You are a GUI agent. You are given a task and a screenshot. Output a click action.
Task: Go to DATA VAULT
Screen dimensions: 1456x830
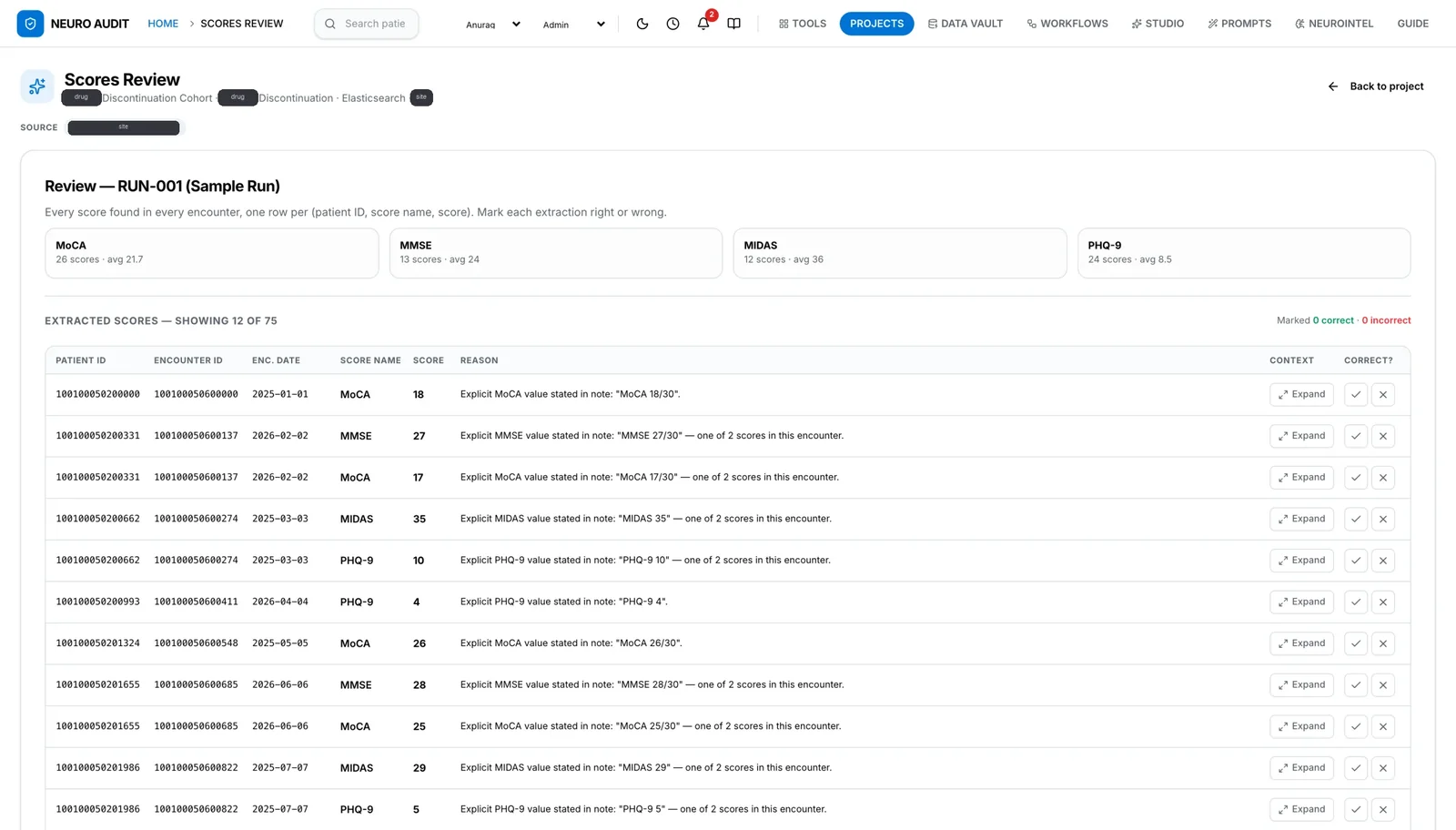click(965, 24)
